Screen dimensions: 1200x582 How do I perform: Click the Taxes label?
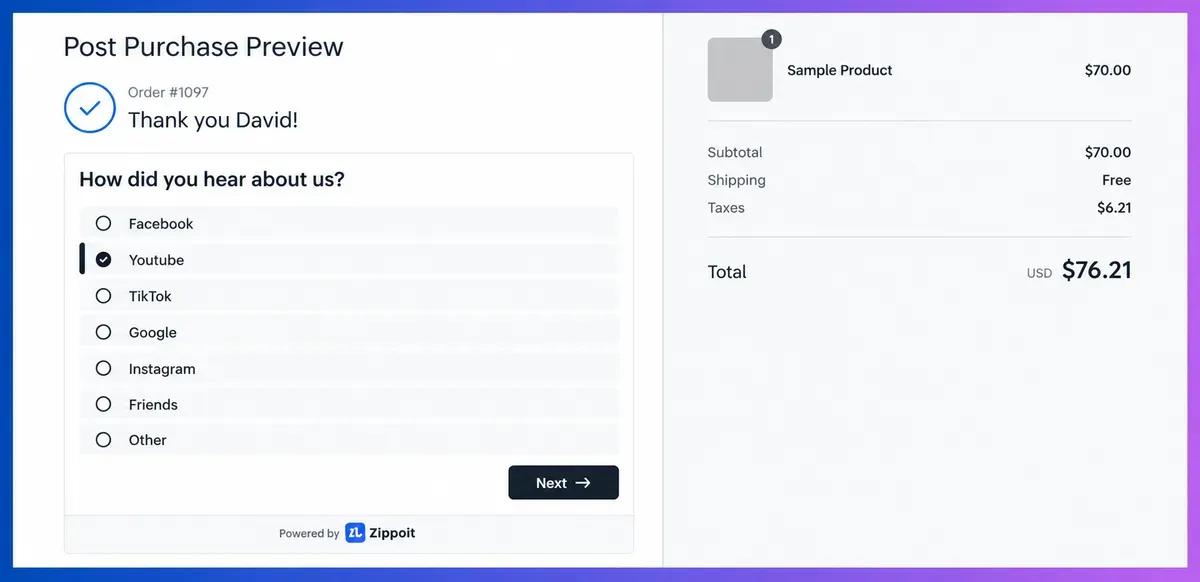[726, 208]
